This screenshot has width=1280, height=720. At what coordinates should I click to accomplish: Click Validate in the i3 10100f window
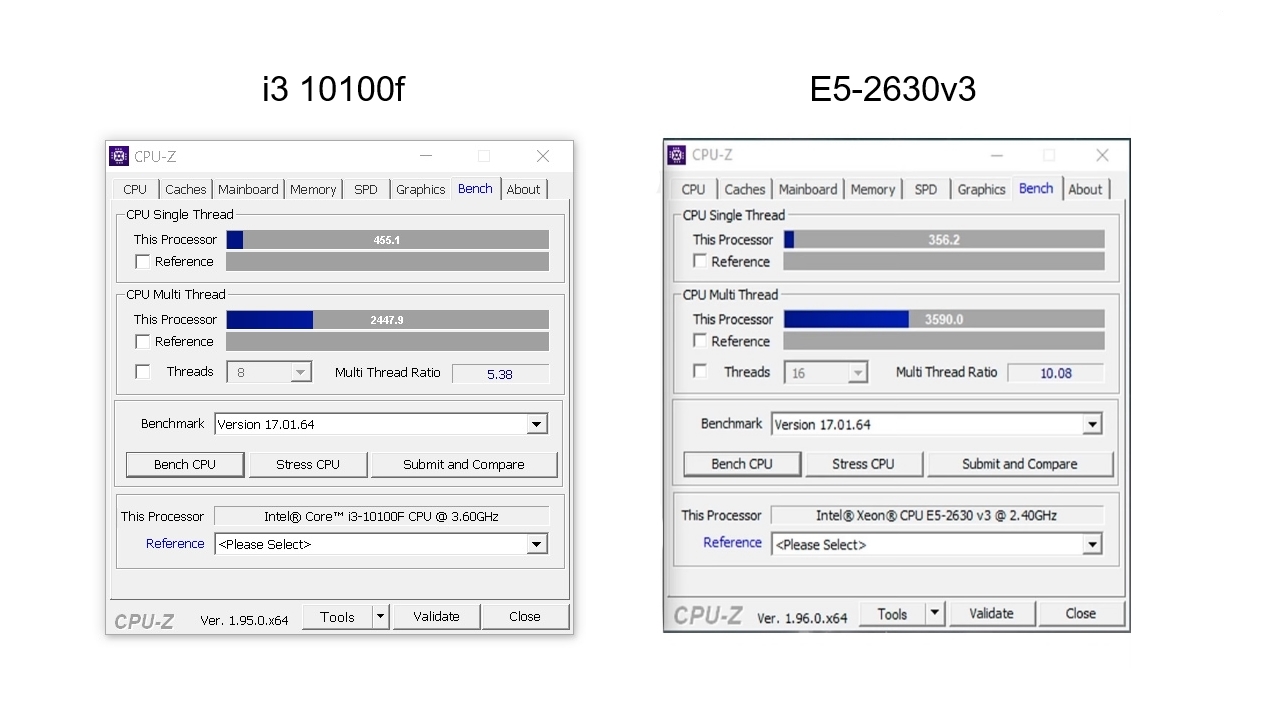pos(436,617)
